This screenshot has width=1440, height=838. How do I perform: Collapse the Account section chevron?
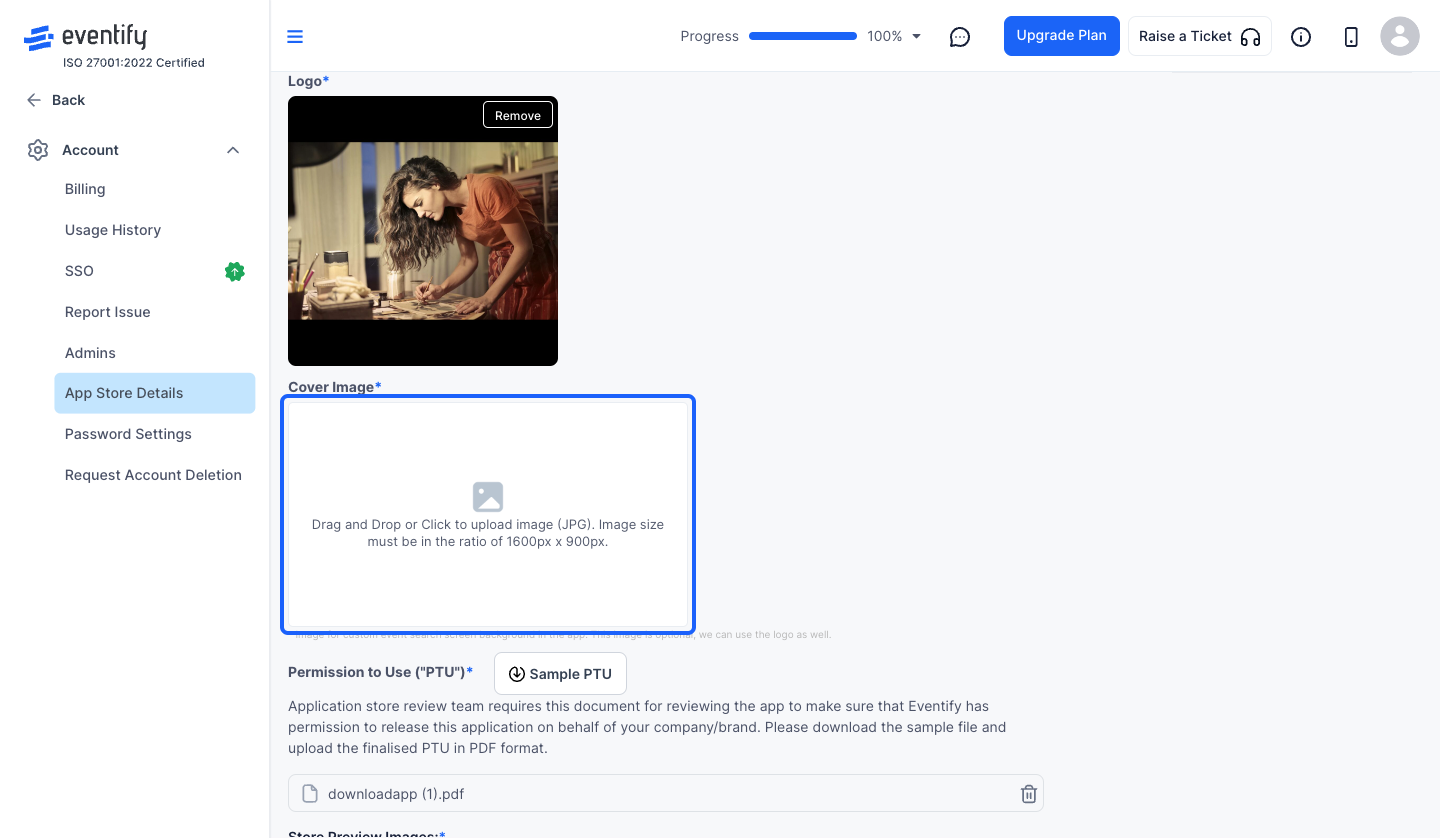233,150
